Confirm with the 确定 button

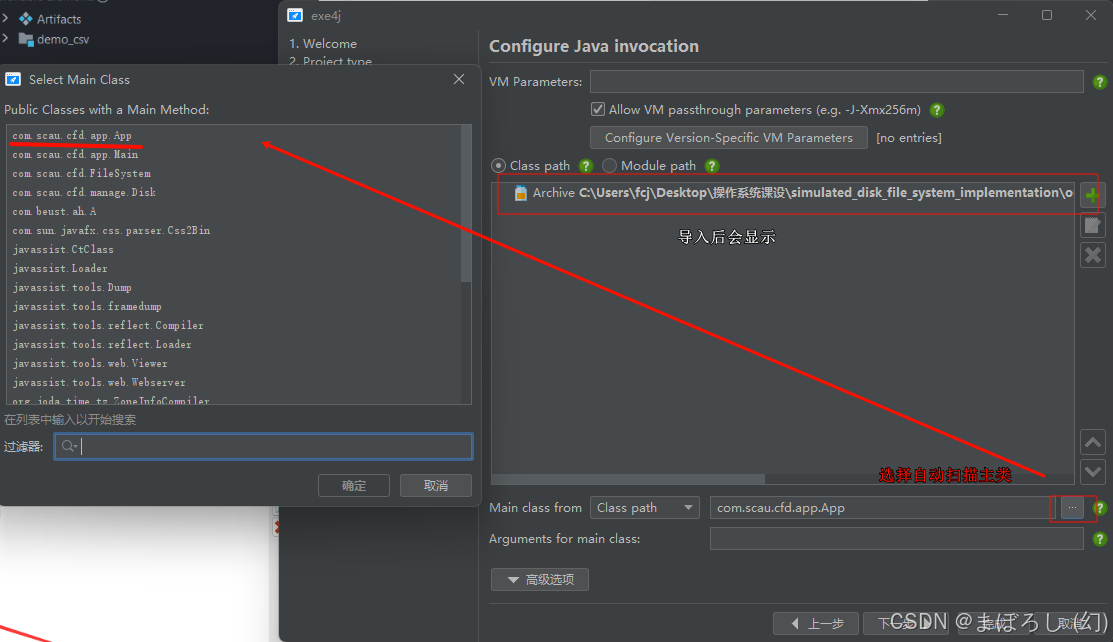[353, 486]
